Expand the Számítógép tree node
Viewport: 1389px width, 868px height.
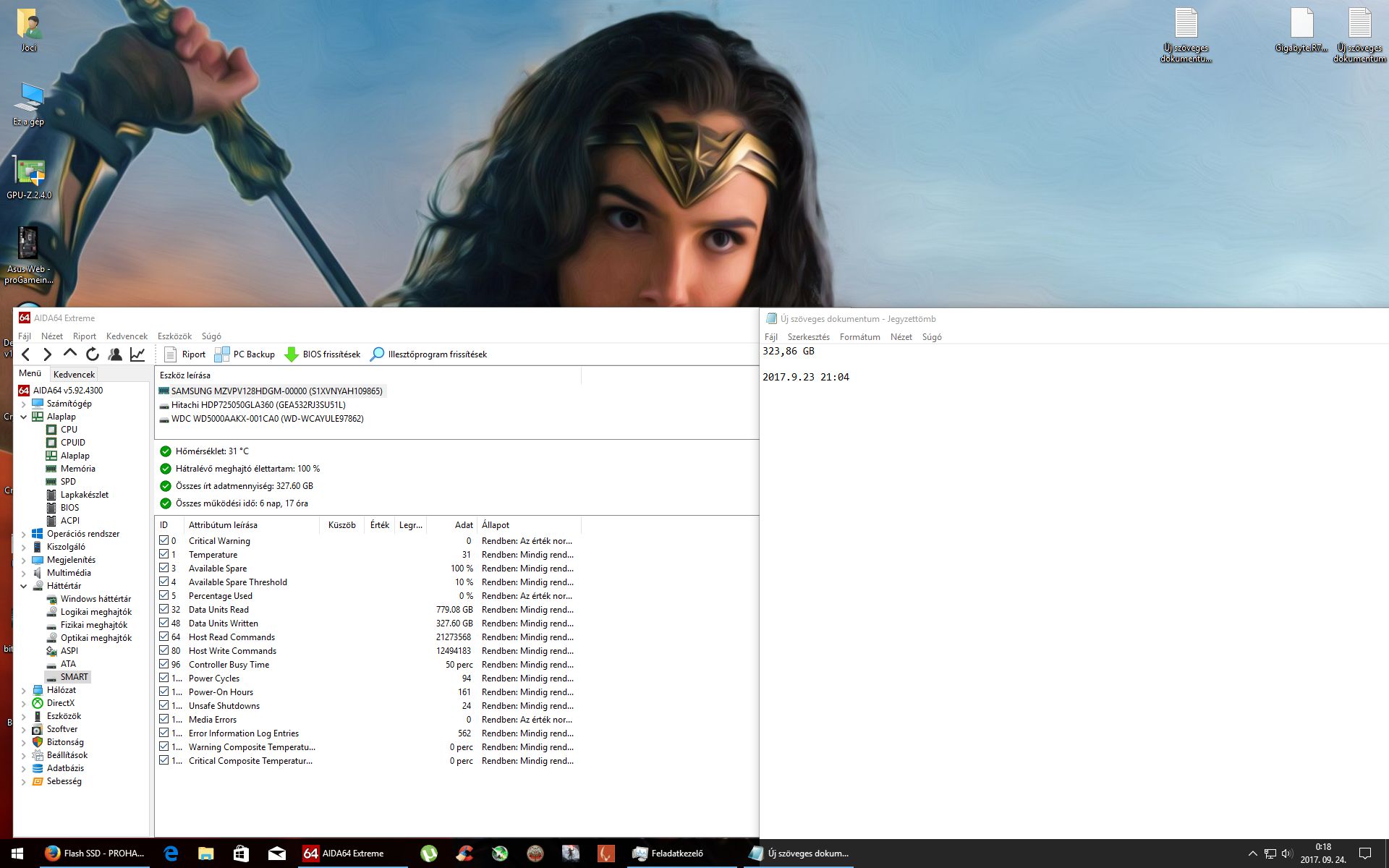pyautogui.click(x=23, y=404)
